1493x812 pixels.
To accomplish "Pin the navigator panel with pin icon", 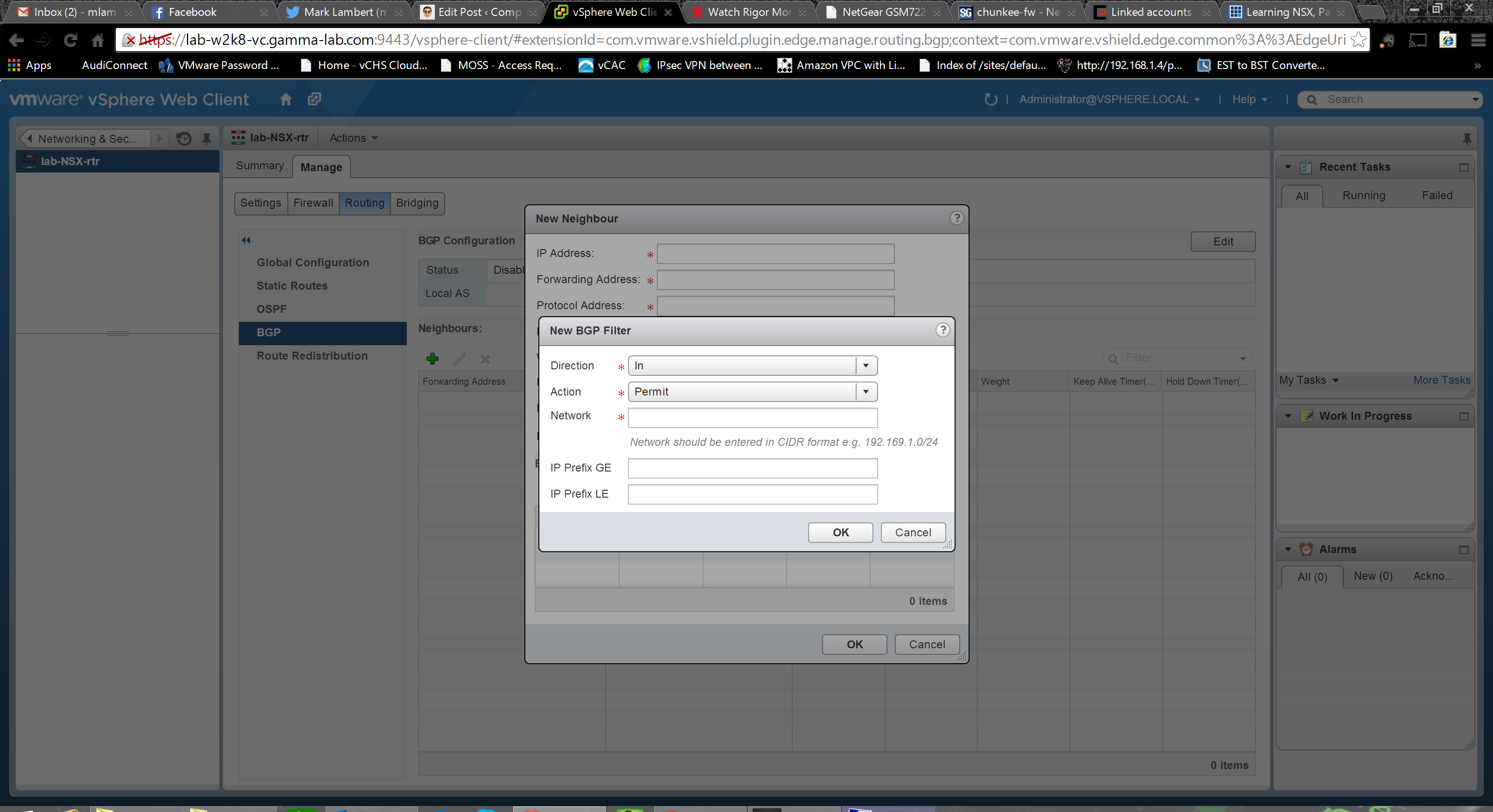I will (206, 139).
